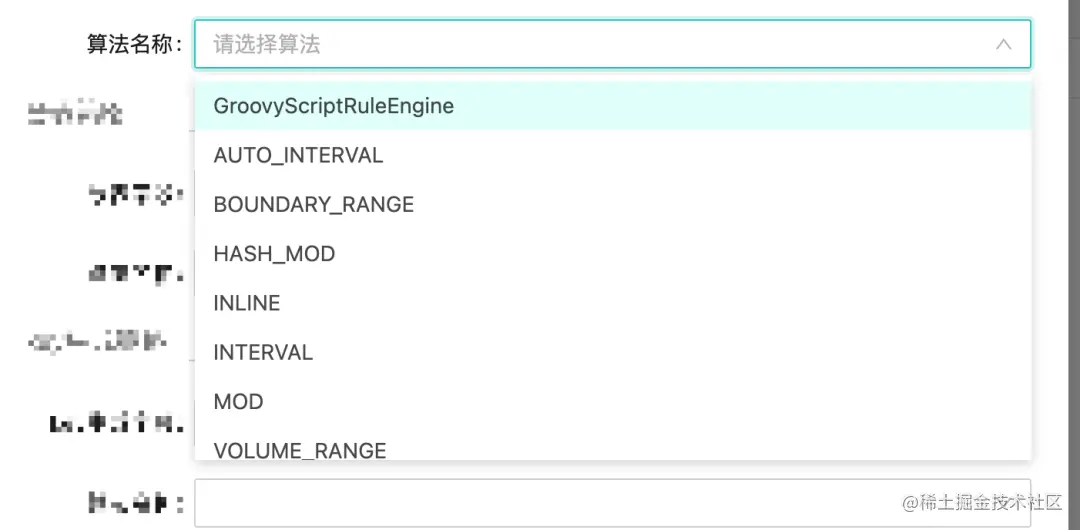Select HASH_MOD in the dropdown list

[x=274, y=254]
